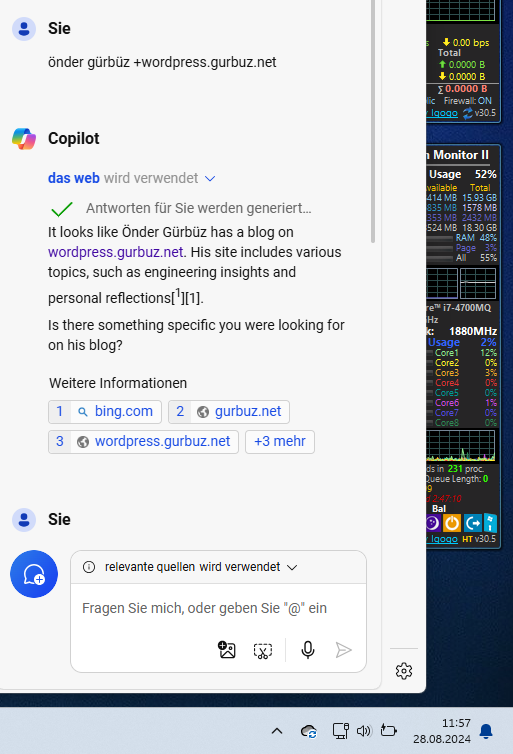Click the 'RAM 48%' bar row
513x754 pixels.
click(462, 238)
